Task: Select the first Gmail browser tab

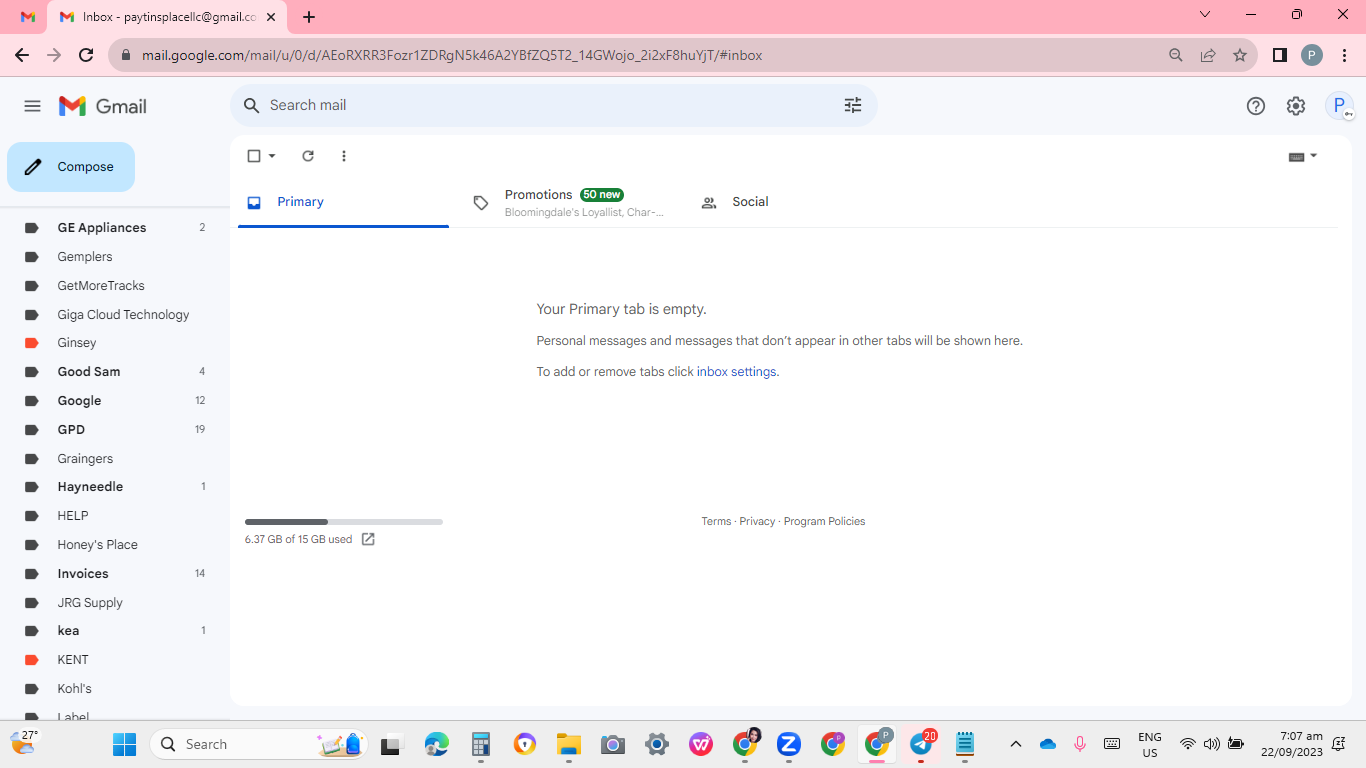Action: 28,17
